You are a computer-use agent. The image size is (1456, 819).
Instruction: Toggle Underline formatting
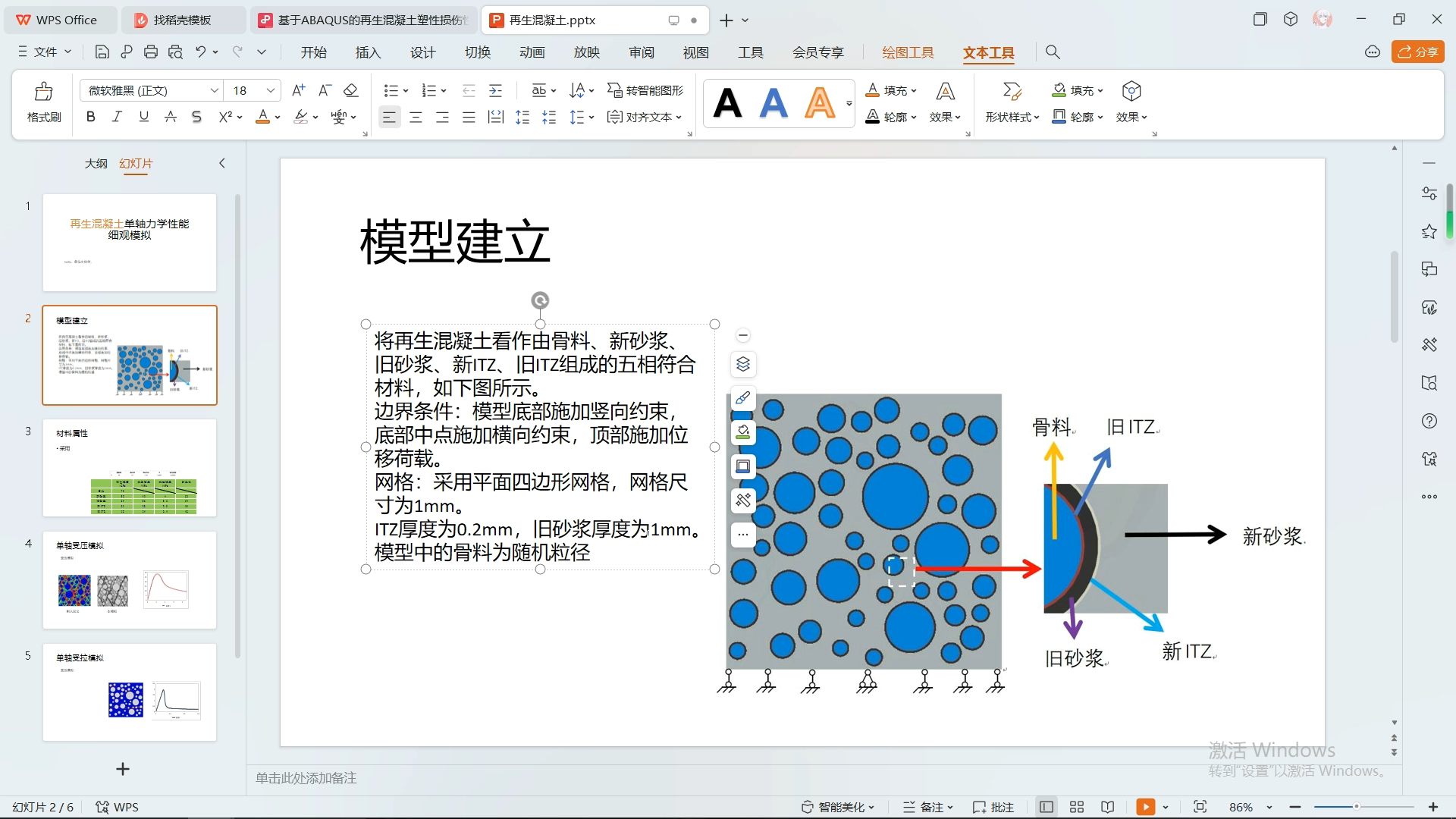143,117
